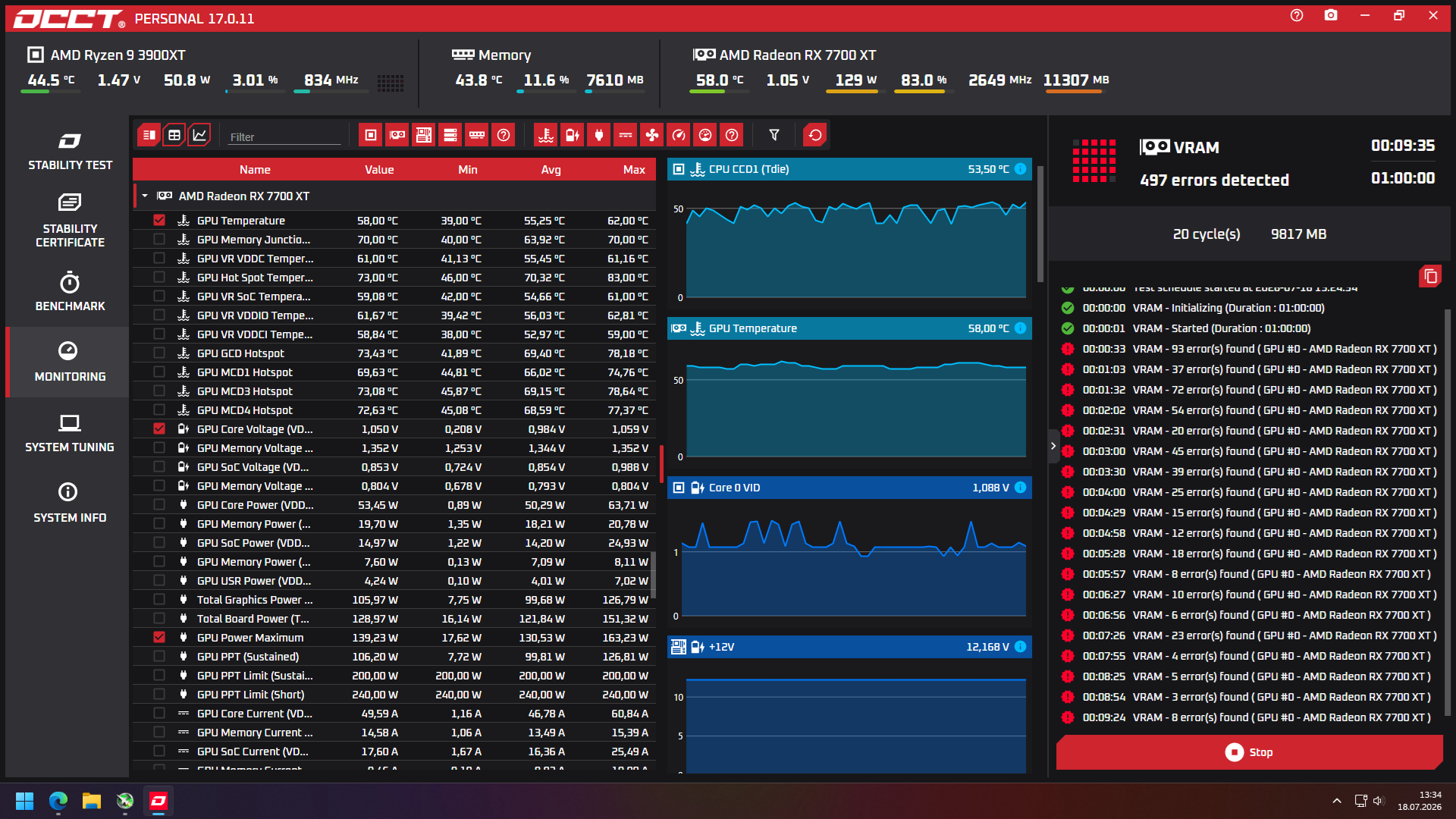Screen dimensions: 1456x819
Task: Go to the Benchmark section
Action: click(x=70, y=292)
